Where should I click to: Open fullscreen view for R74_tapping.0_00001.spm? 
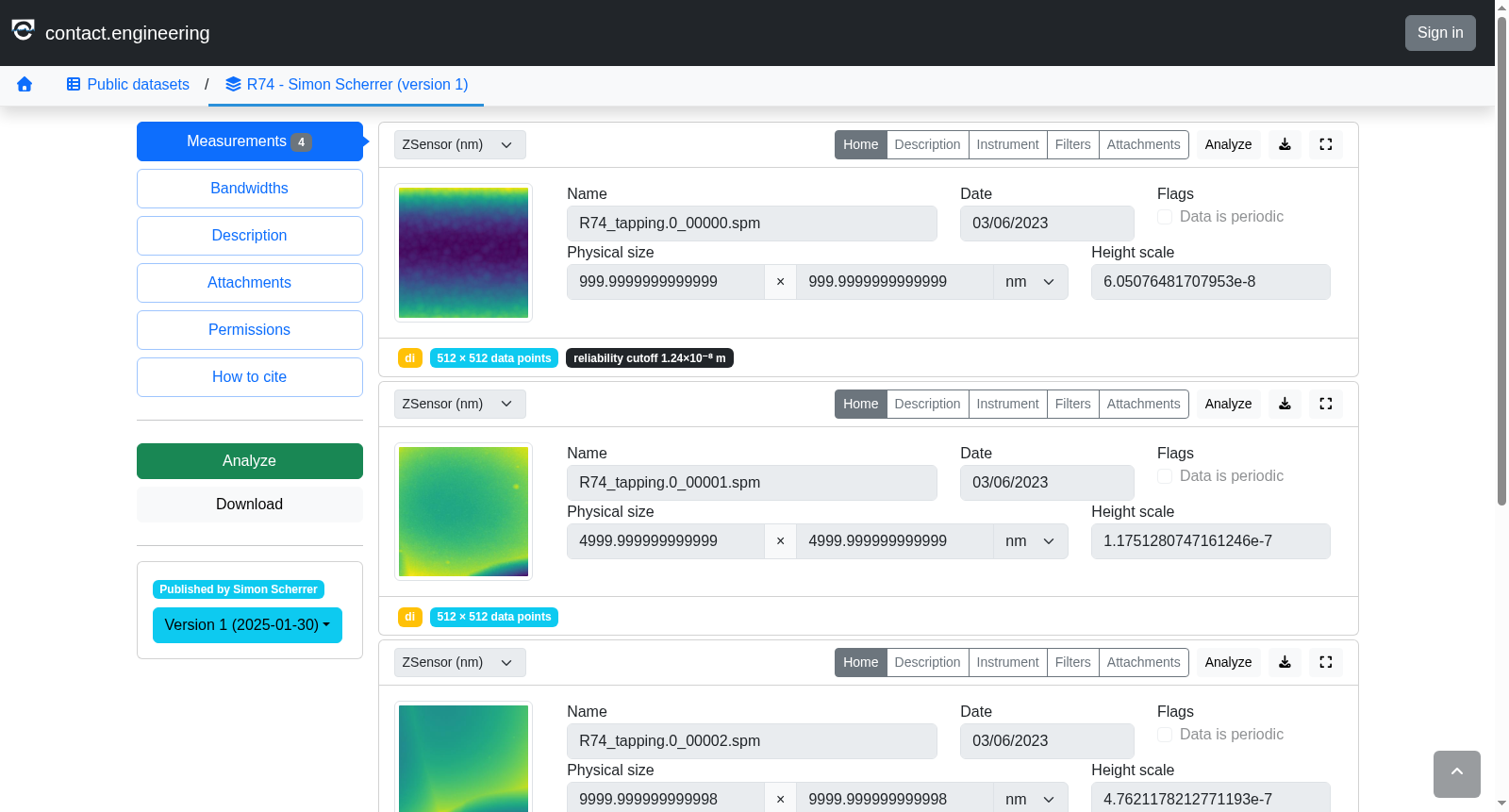pos(1325,404)
